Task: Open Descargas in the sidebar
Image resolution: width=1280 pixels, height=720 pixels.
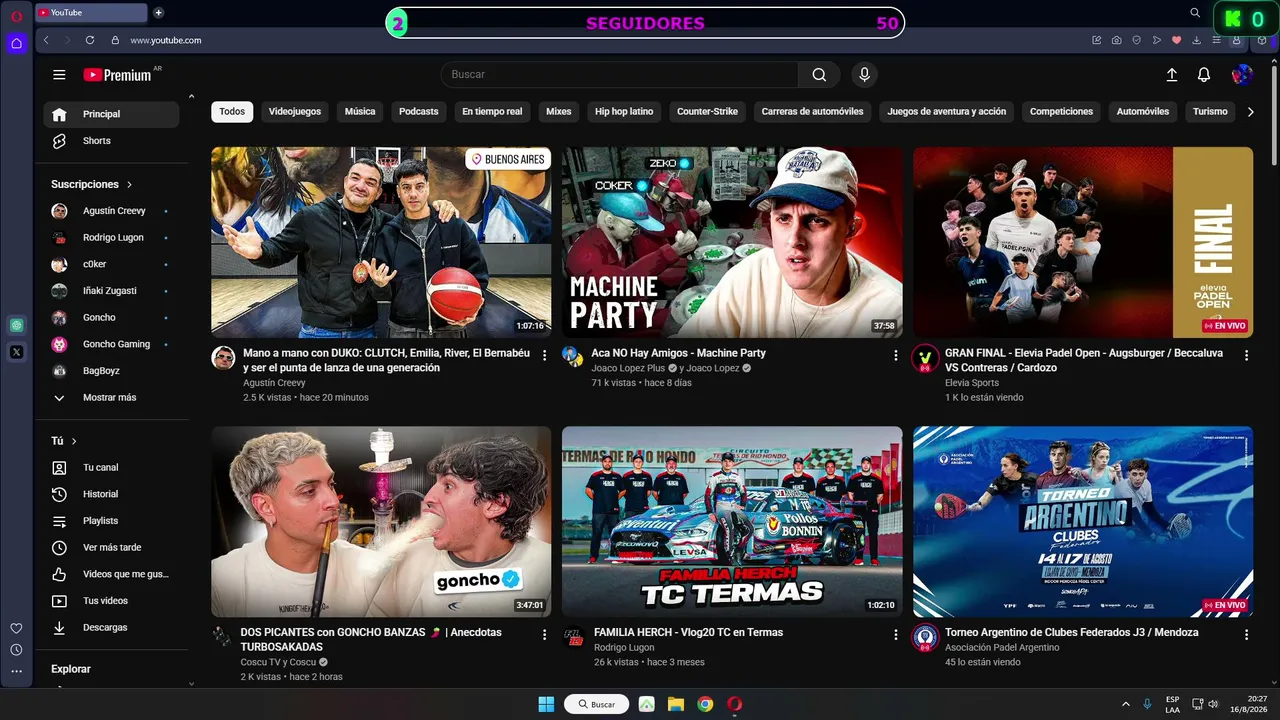Action: tap(111, 628)
